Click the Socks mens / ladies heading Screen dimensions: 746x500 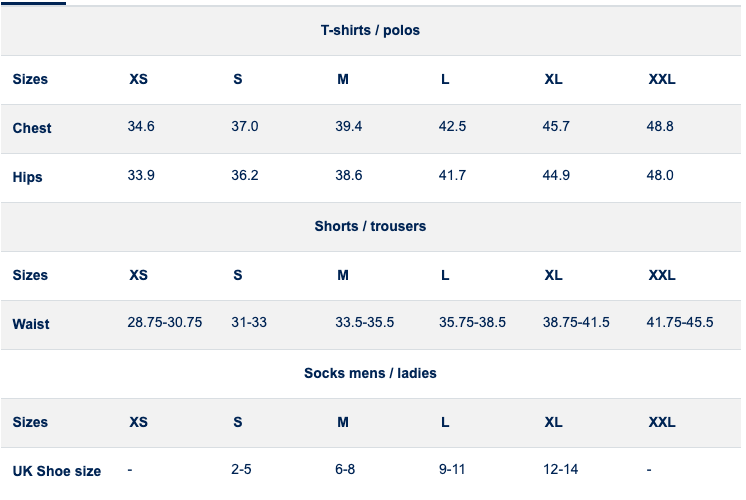(x=370, y=373)
